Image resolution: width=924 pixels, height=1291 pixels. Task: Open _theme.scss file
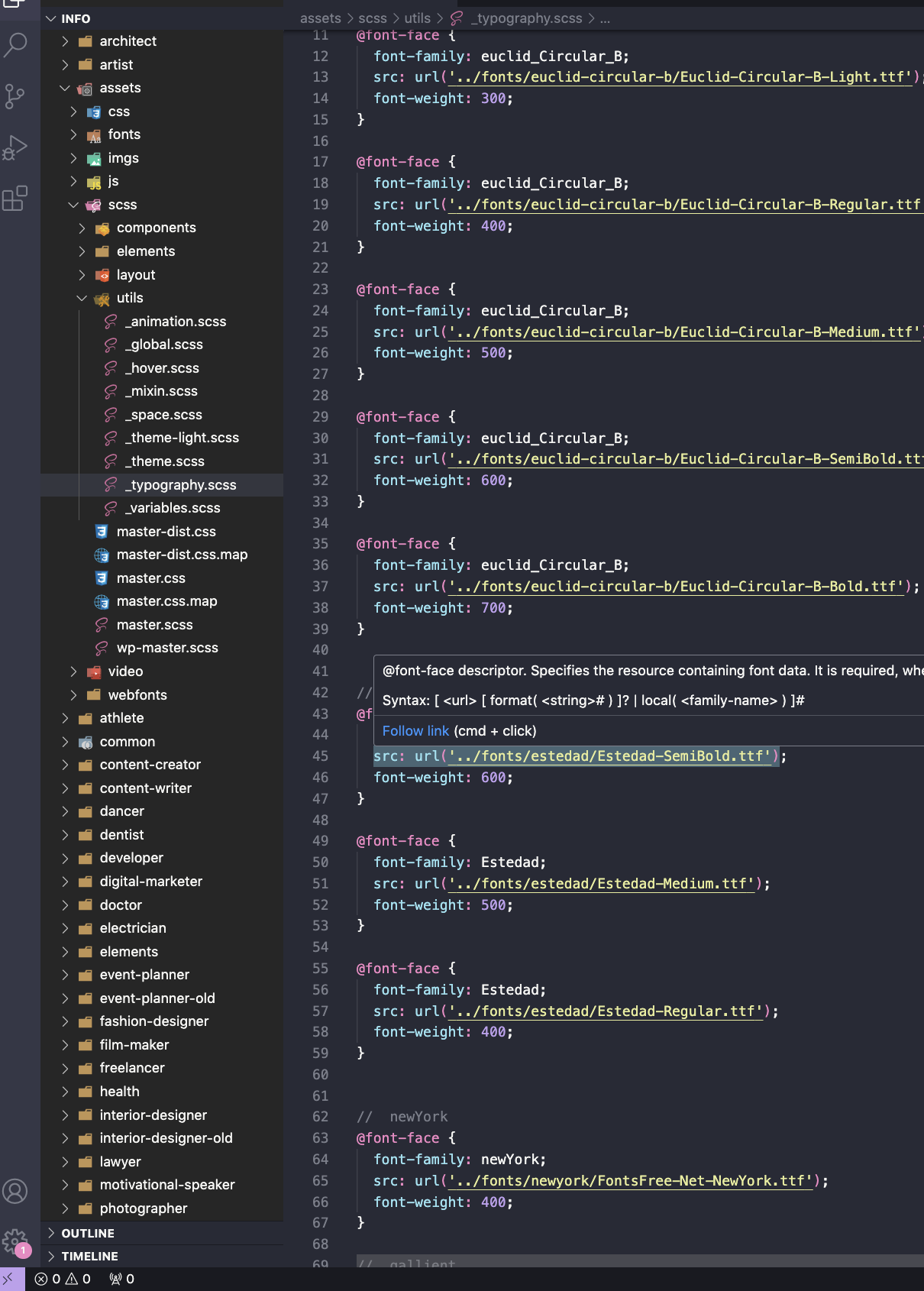coord(165,461)
